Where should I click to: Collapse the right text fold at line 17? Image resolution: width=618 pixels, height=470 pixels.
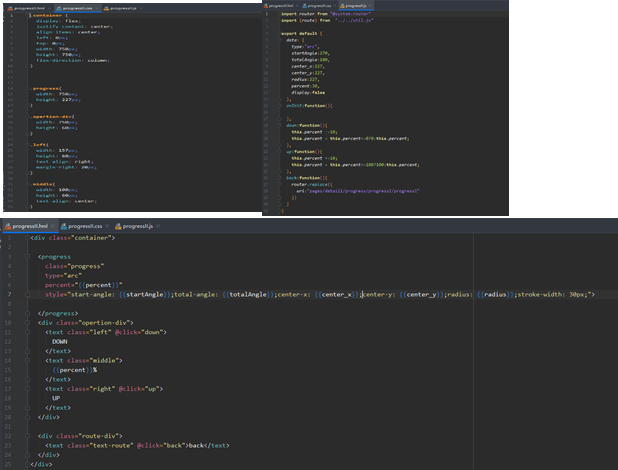point(27,389)
